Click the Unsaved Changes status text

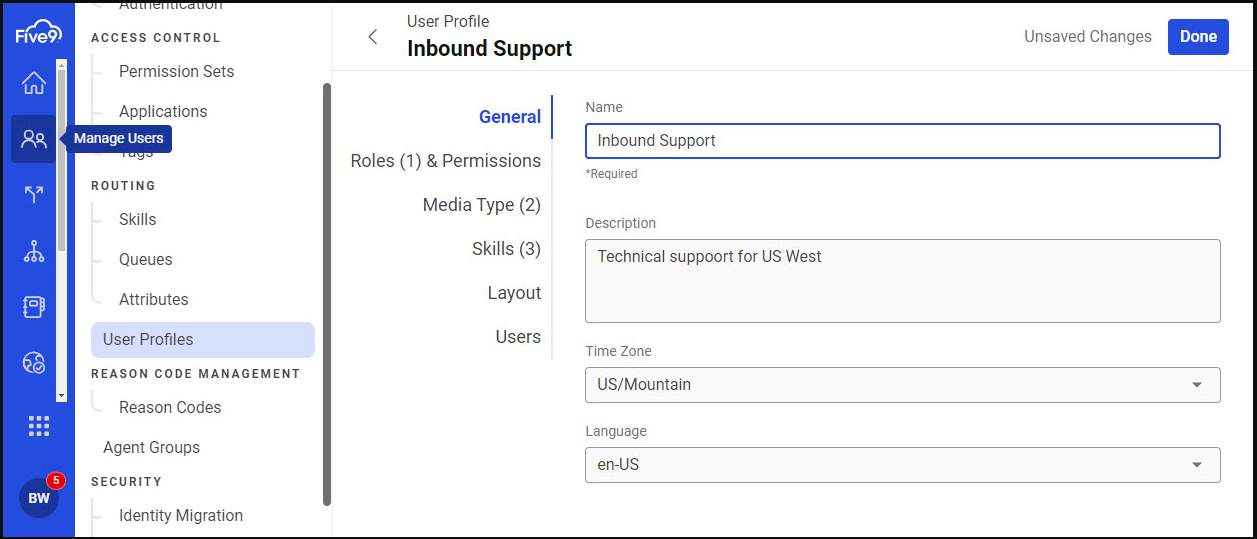1088,37
